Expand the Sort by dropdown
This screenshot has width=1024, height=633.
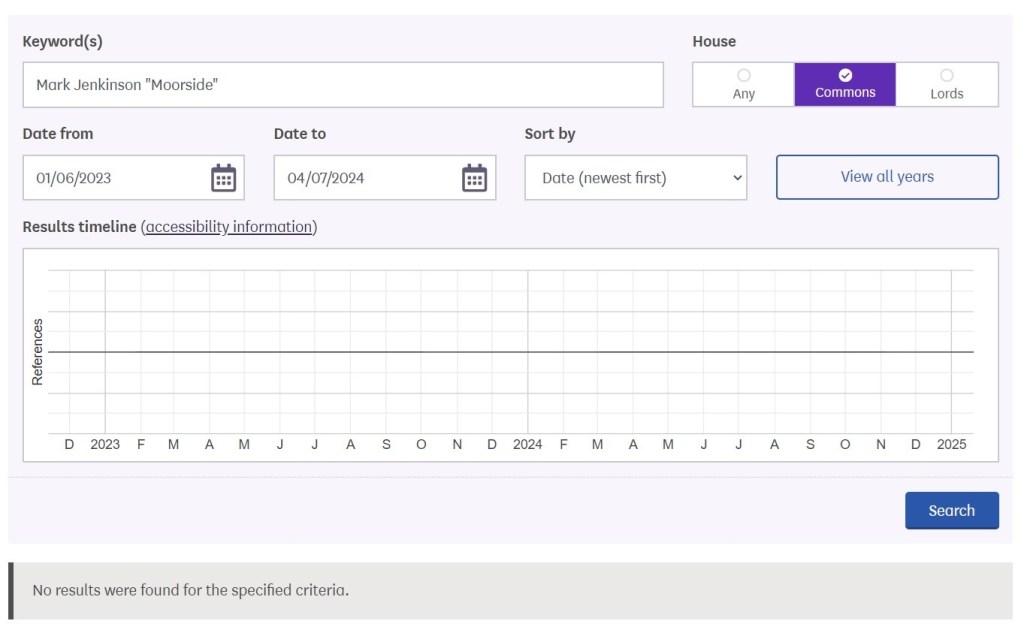tap(635, 178)
